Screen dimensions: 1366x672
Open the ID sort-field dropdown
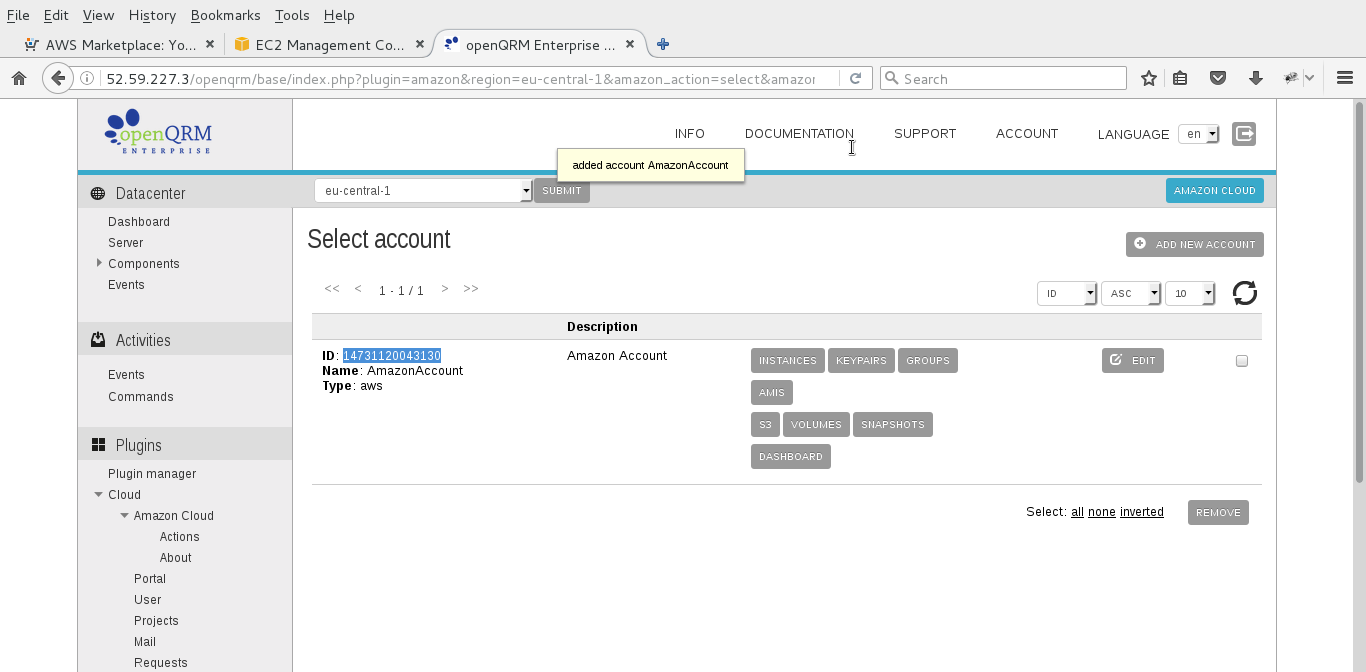[x=1067, y=293]
